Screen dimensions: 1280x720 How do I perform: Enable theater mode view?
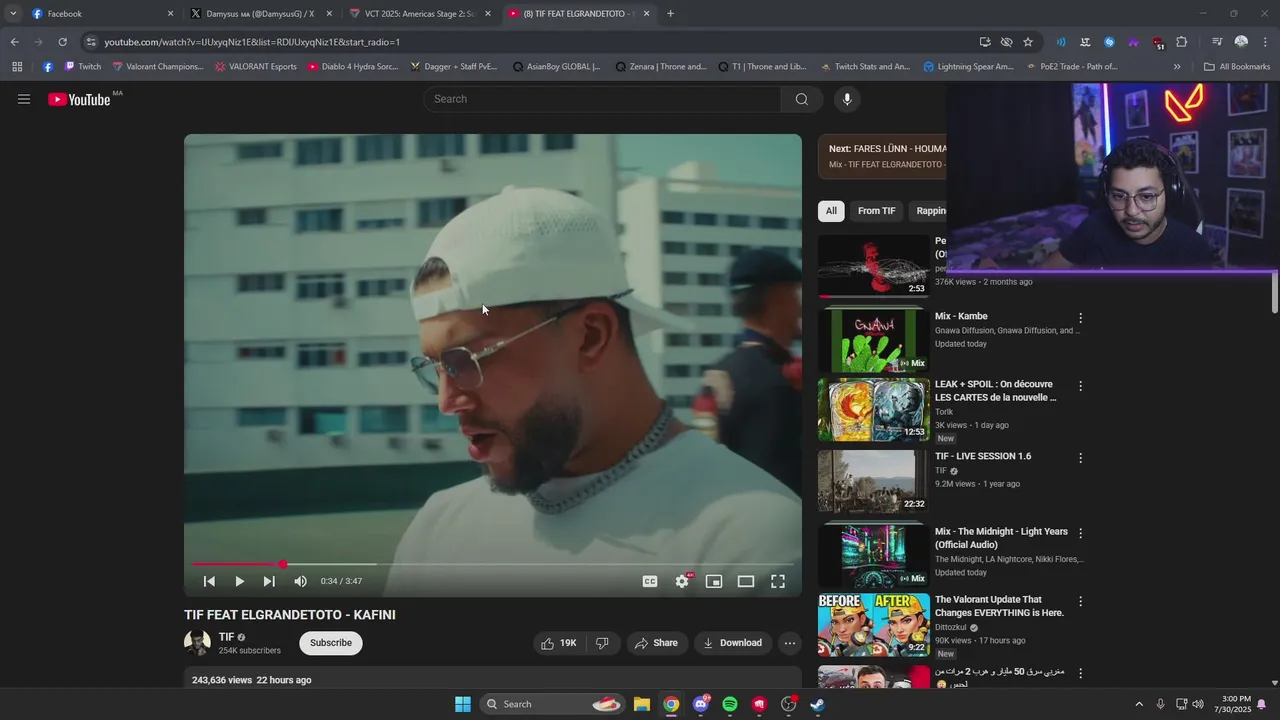click(746, 581)
